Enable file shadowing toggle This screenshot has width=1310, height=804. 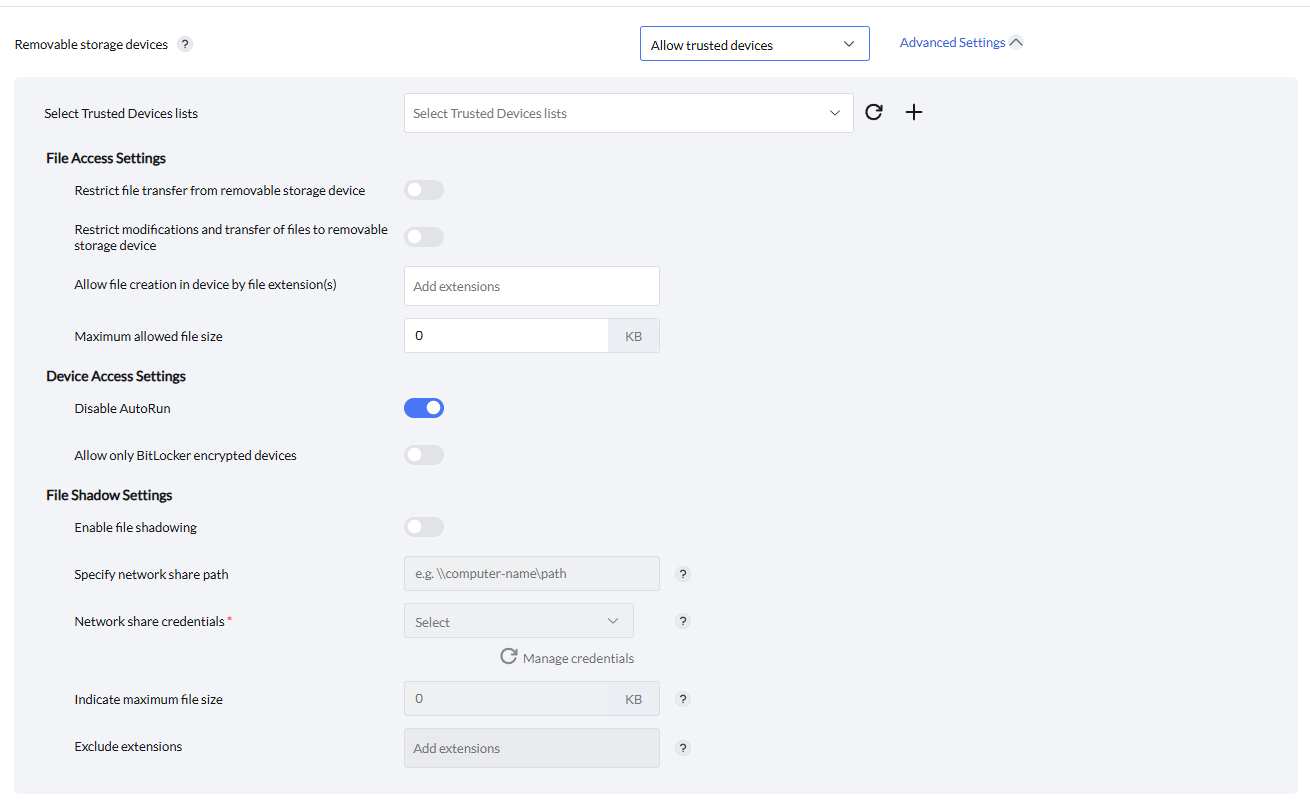click(x=424, y=527)
